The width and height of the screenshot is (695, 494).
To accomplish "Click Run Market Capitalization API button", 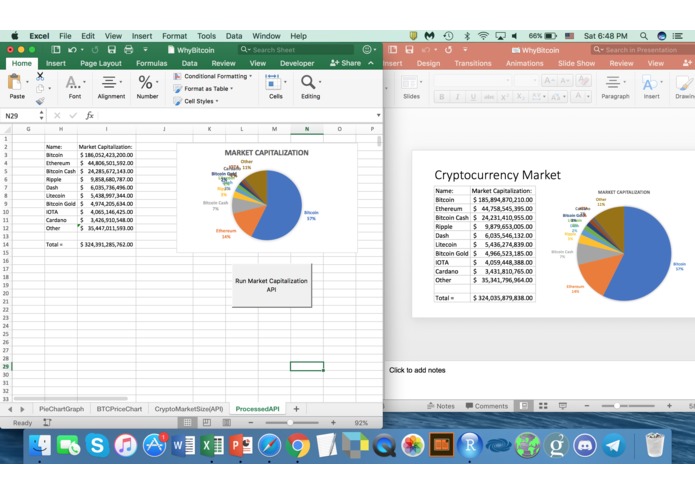I will click(x=272, y=285).
